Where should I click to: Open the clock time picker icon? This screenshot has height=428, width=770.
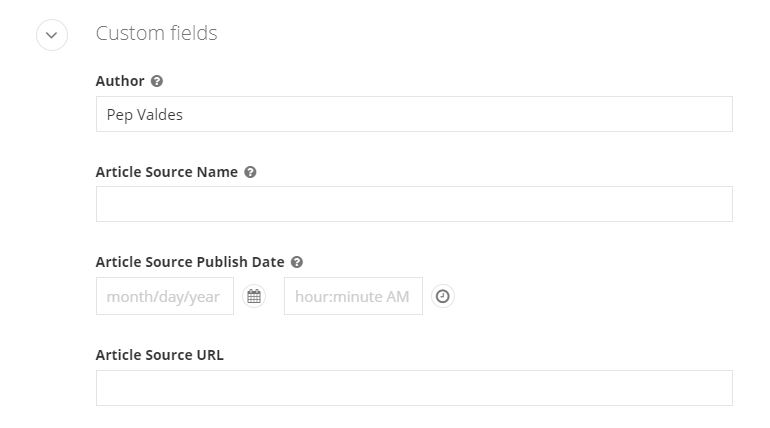[443, 297]
